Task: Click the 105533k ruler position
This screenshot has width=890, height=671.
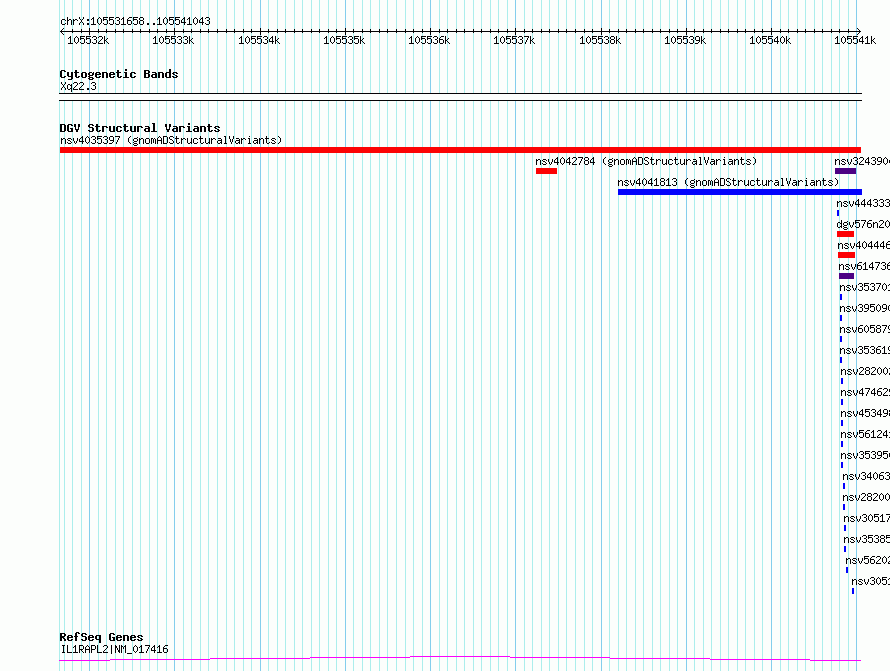Action: click(173, 40)
